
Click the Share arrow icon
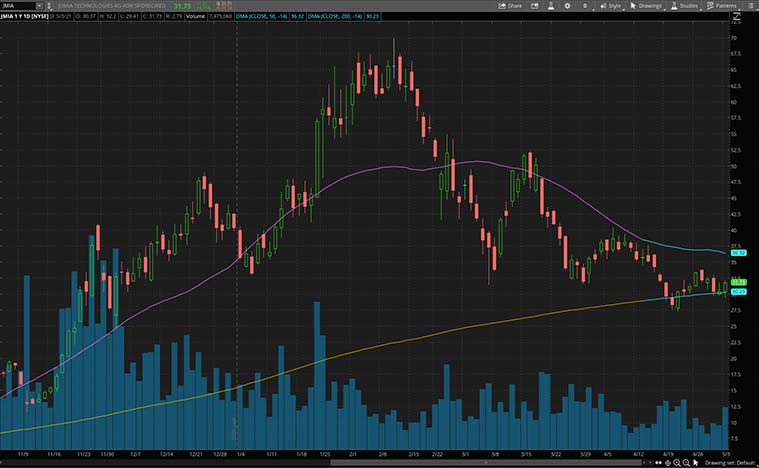point(502,6)
